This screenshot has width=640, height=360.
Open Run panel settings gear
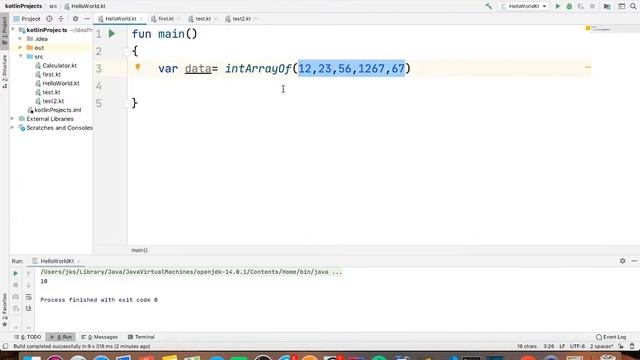point(622,260)
